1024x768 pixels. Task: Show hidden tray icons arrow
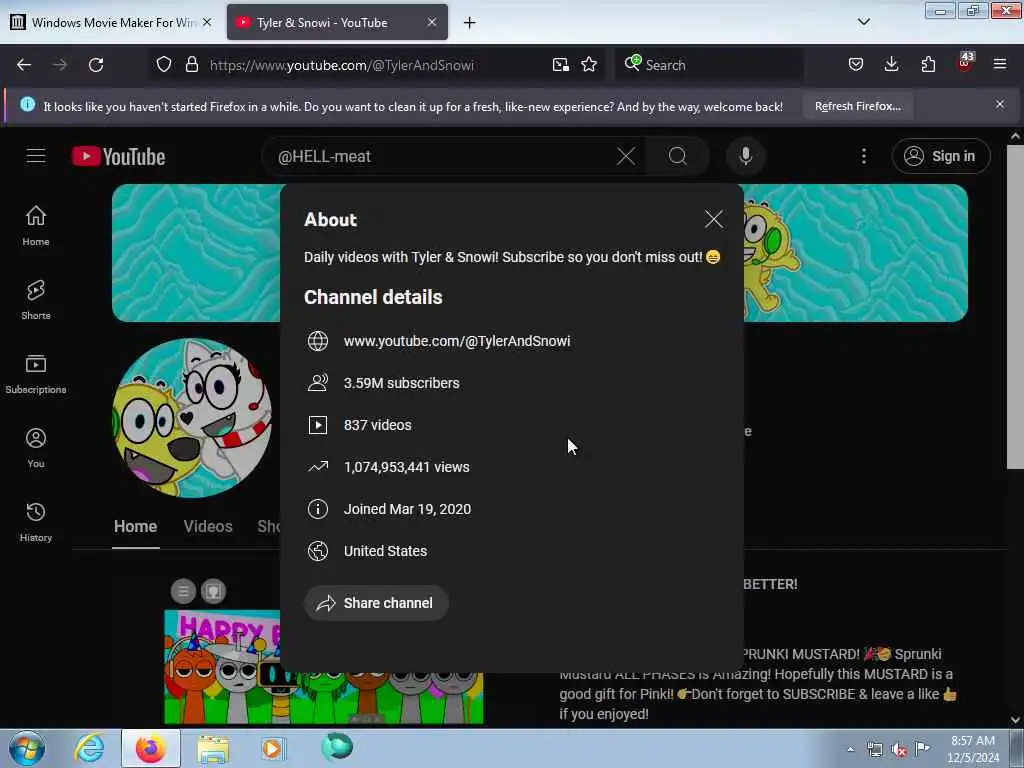tap(850, 750)
